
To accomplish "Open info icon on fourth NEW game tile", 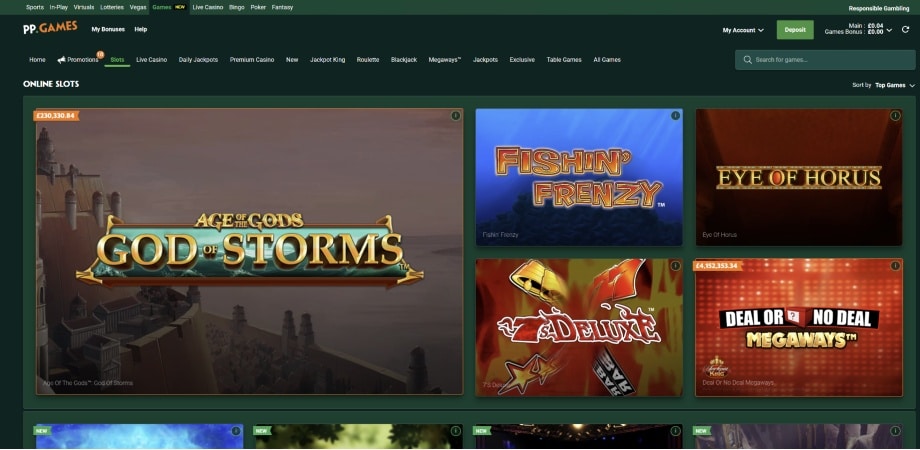I will point(895,431).
